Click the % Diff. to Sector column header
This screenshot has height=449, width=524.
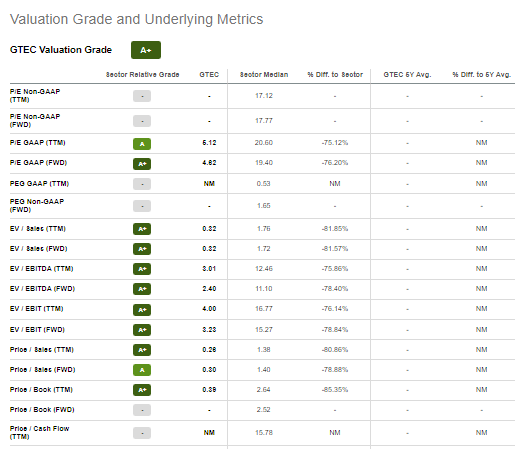click(335, 74)
